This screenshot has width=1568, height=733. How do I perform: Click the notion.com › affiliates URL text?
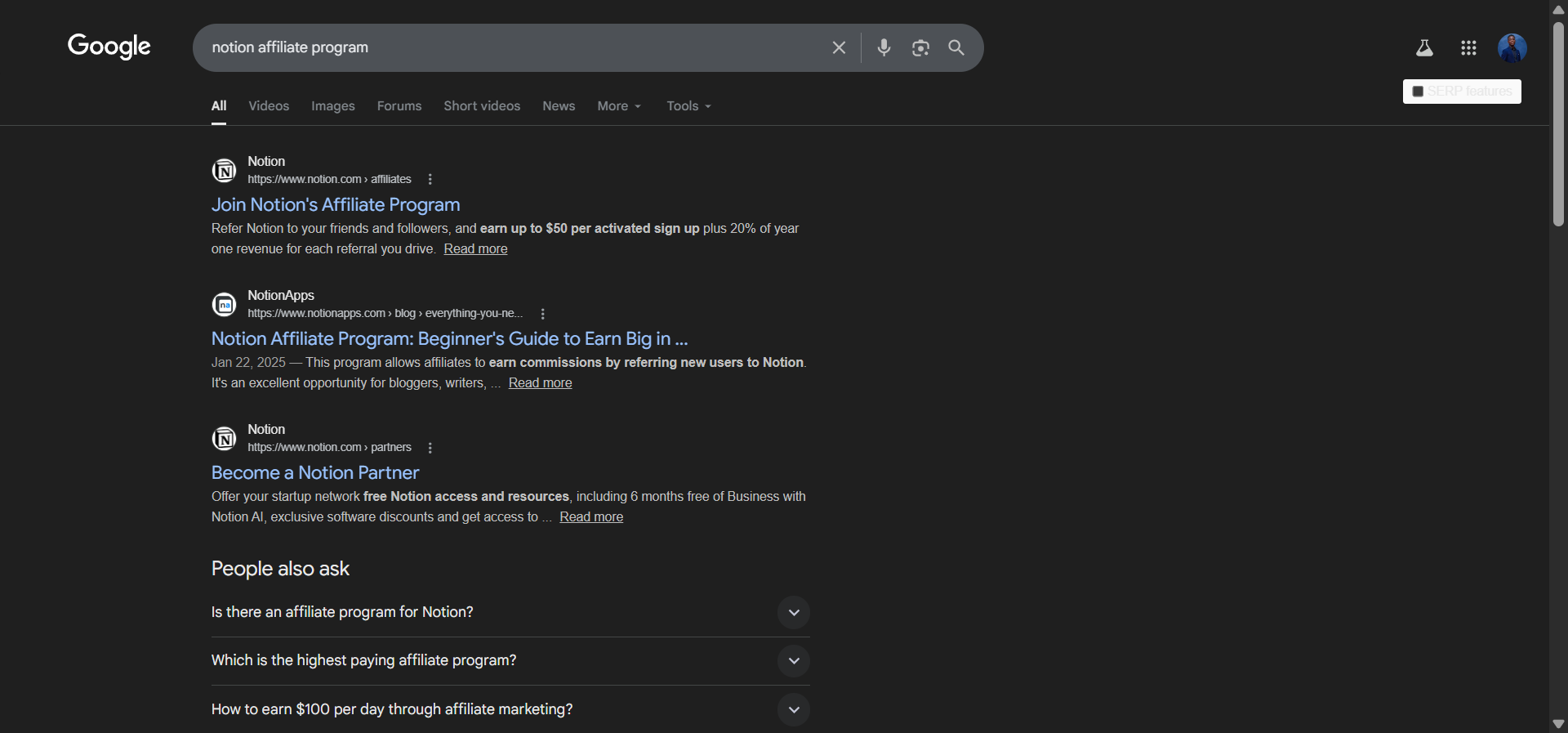(x=329, y=179)
